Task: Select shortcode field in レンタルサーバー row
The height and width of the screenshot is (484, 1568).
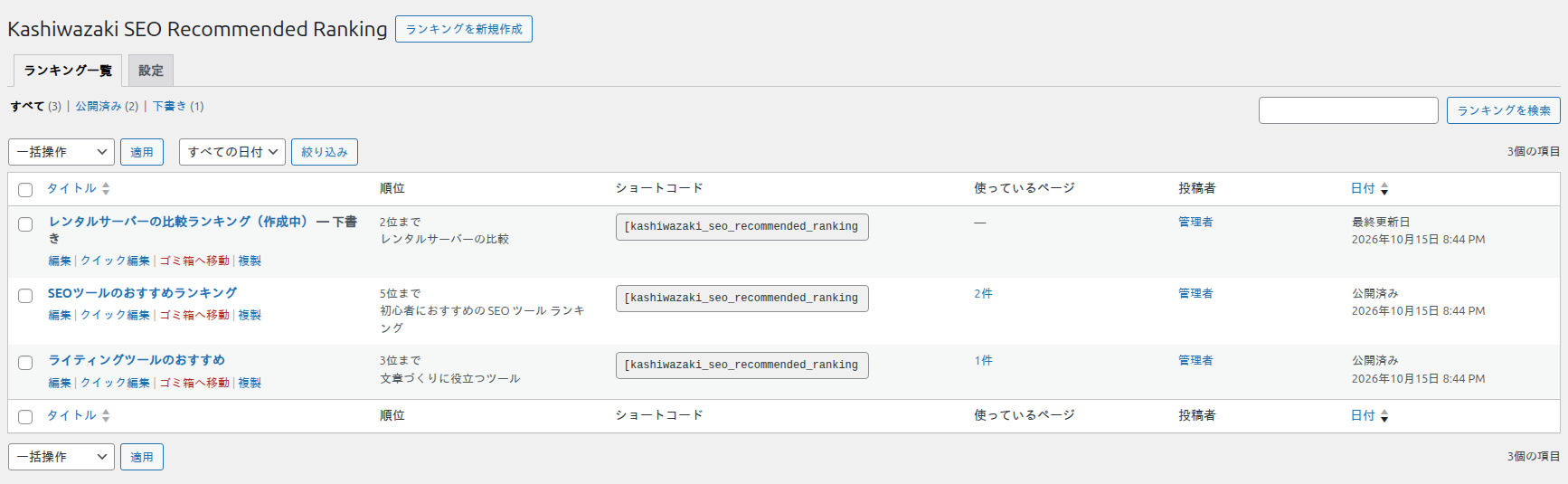Action: (742, 227)
